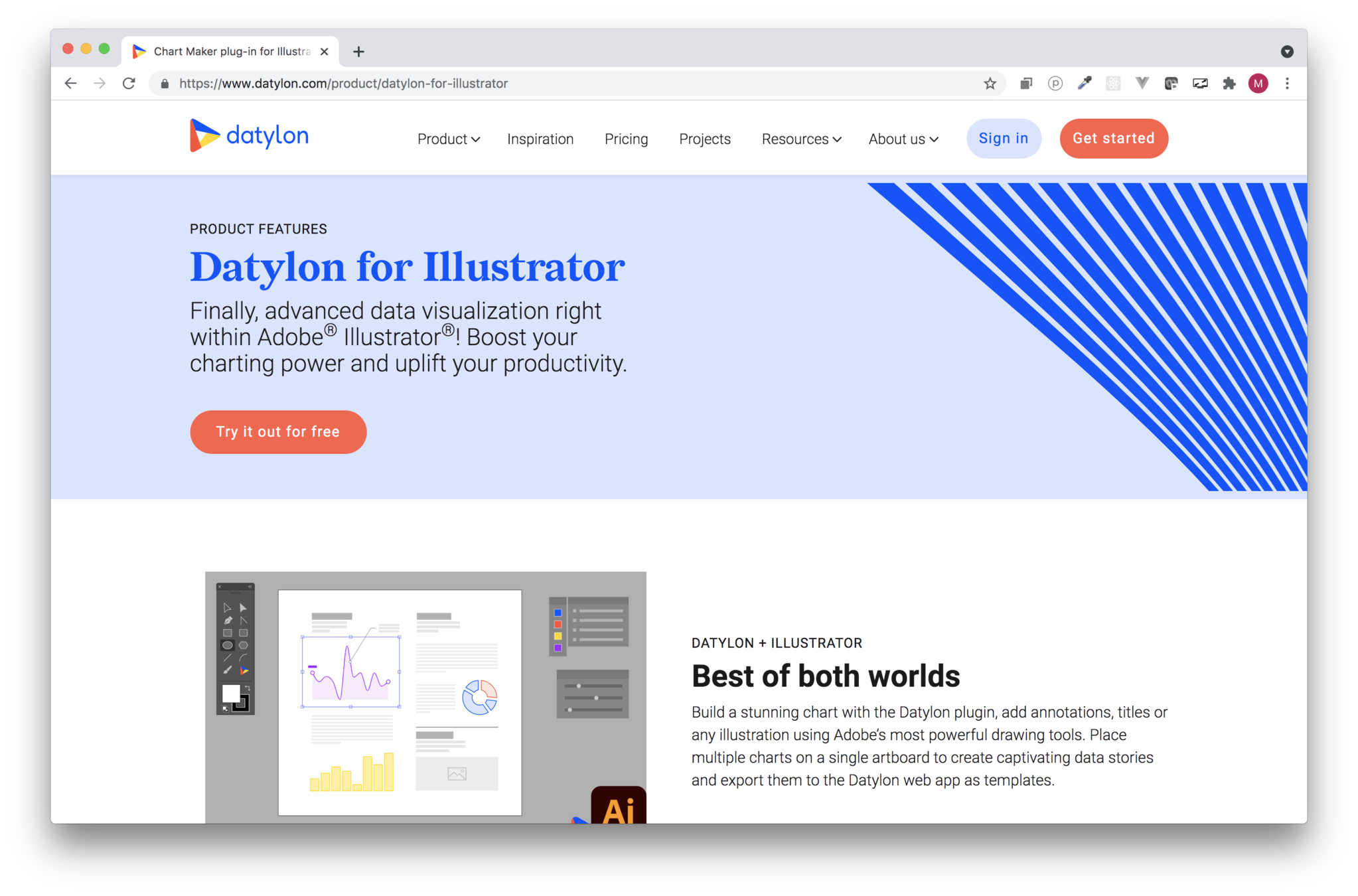
Task: Open the React Developer Tools extension
Action: (1114, 84)
